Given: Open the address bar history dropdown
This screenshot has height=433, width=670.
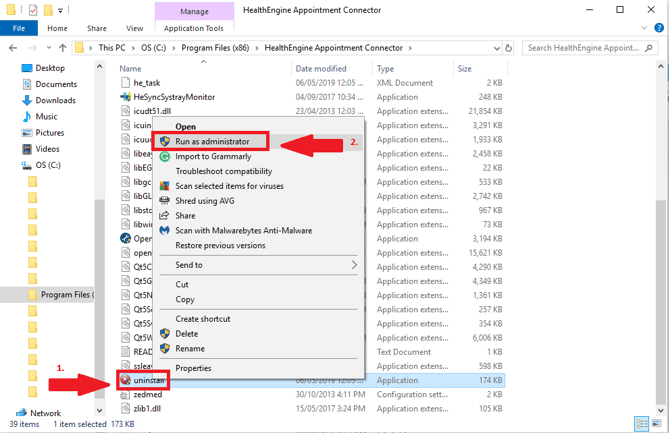Looking at the screenshot, I should [495, 47].
